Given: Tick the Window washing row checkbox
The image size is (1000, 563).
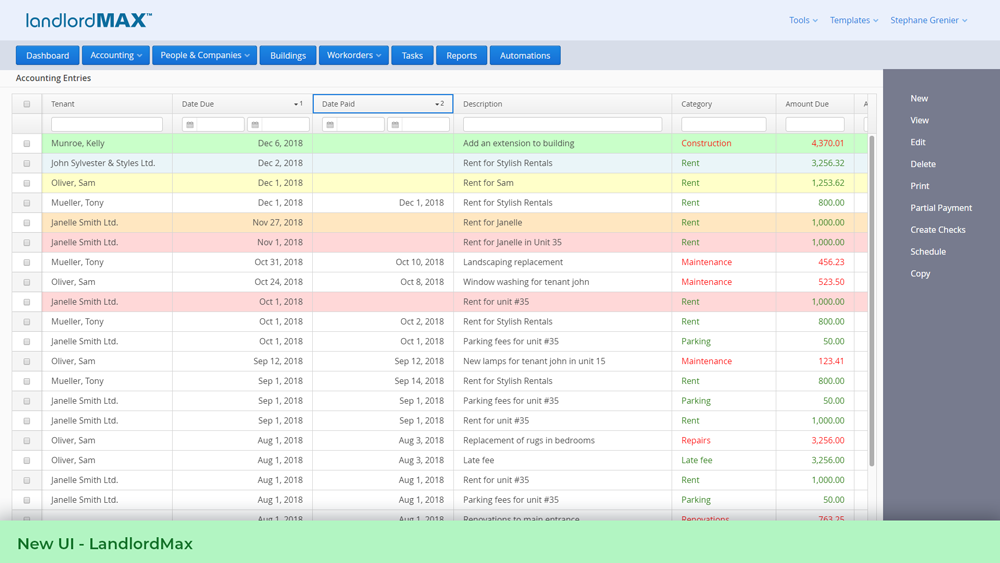Looking at the screenshot, I should point(27,282).
